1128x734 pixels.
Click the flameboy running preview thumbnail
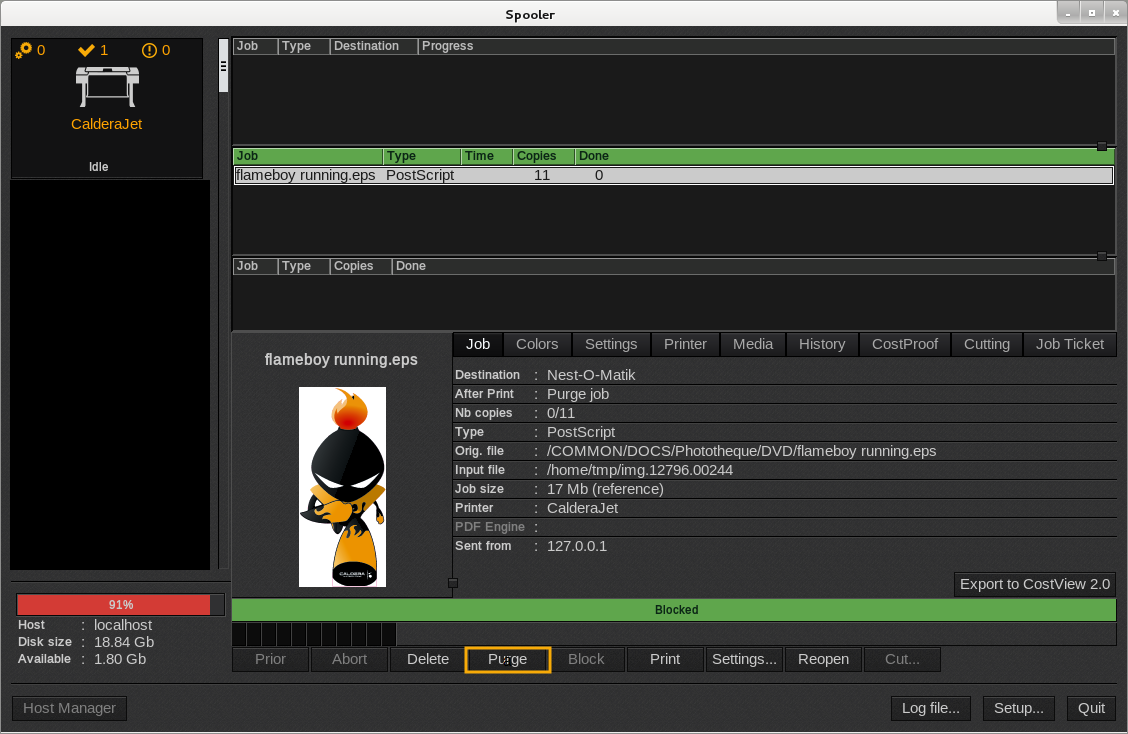pos(342,487)
